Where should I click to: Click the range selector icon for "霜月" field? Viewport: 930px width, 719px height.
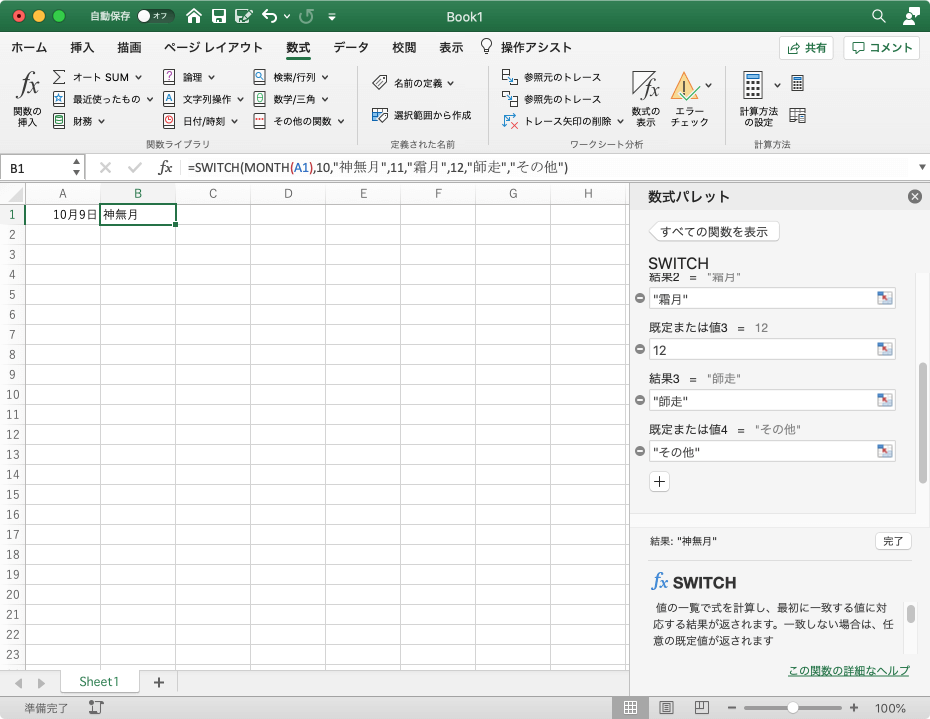(884, 298)
